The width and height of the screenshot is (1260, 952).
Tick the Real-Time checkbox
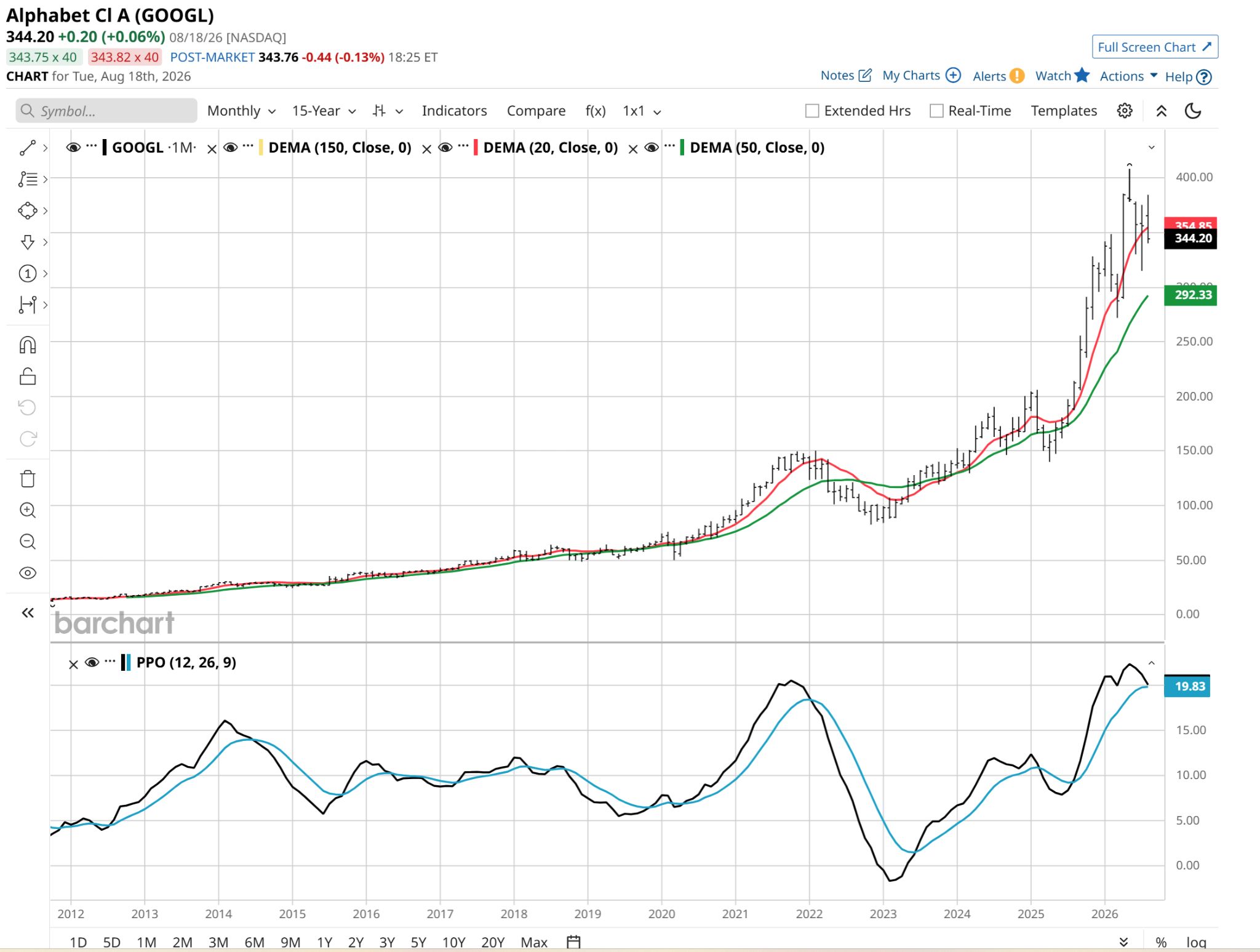pos(936,111)
